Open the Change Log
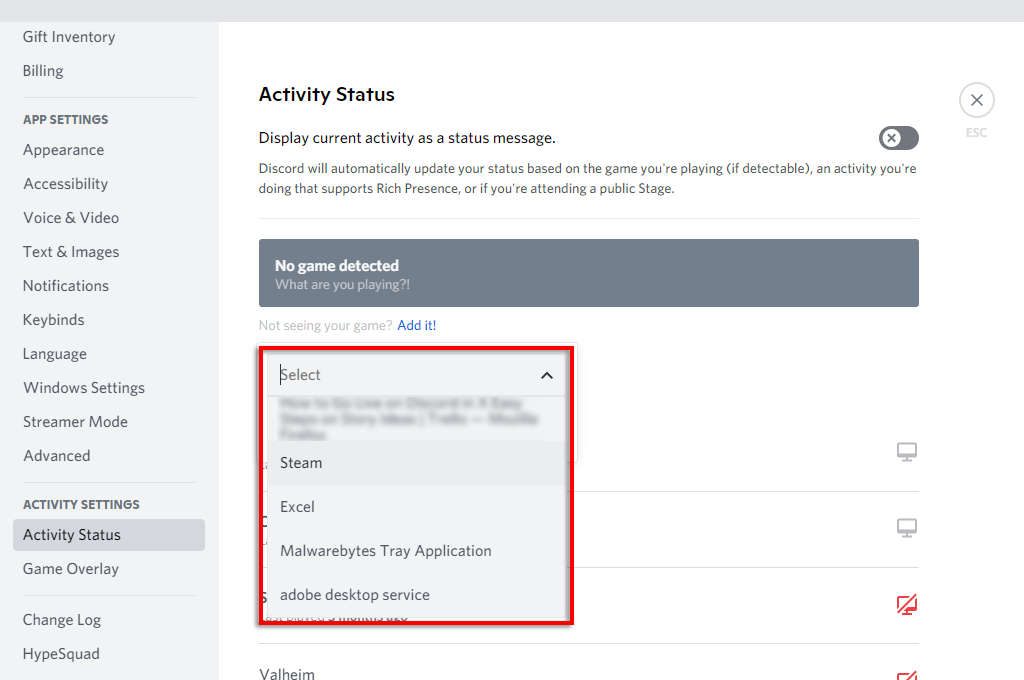The image size is (1024, 680). click(62, 620)
